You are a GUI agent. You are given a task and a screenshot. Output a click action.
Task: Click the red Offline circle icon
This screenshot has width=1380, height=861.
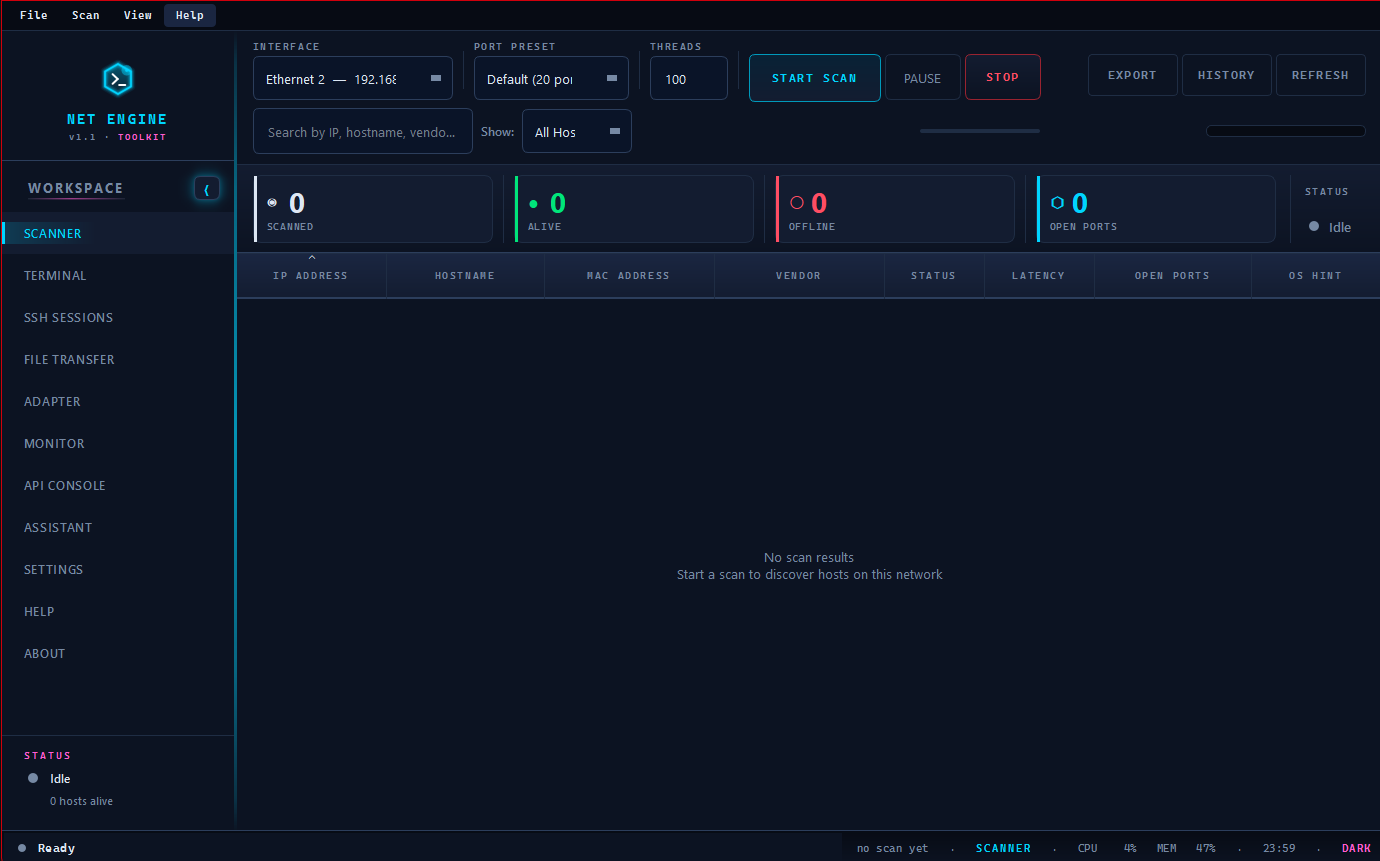tap(797, 203)
